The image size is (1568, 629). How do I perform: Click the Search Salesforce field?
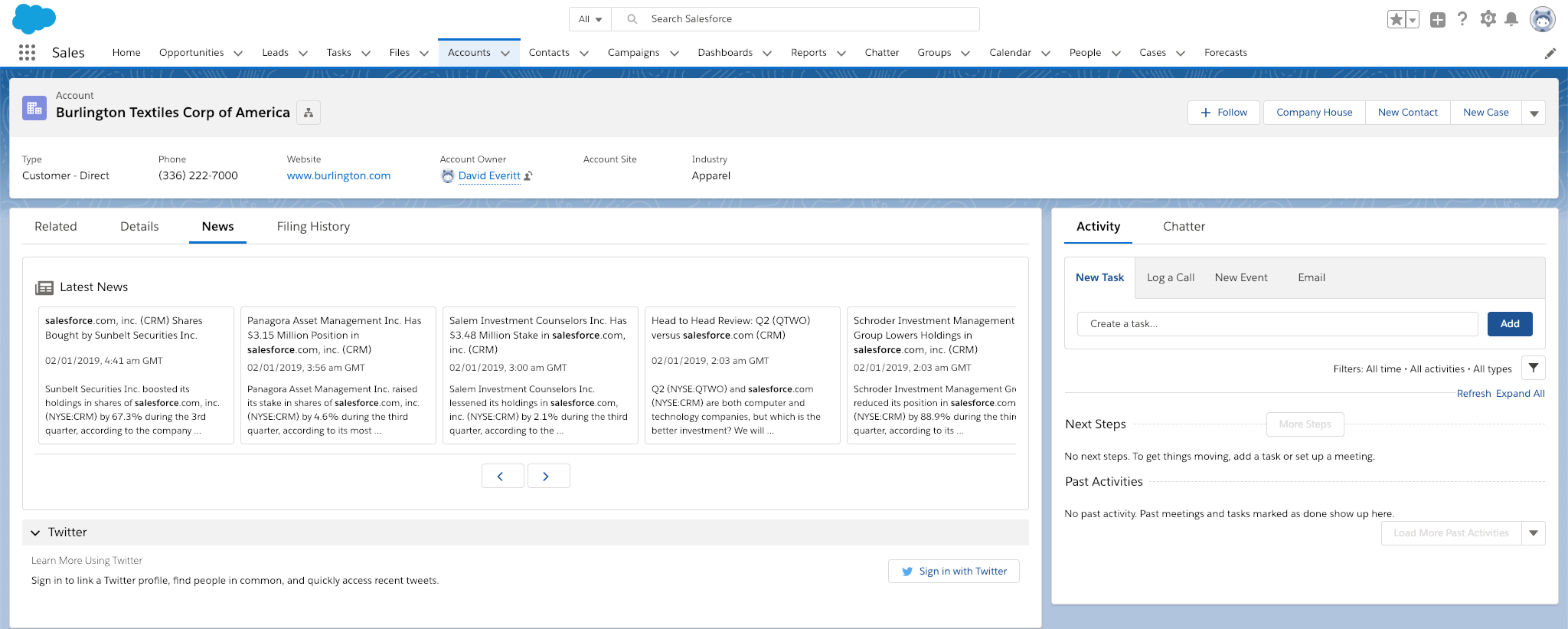795,19
